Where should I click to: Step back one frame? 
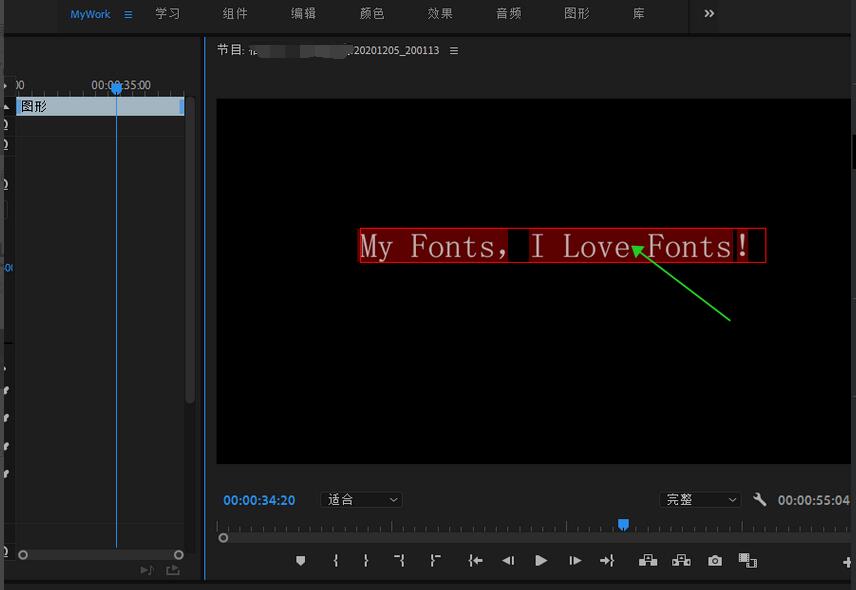tap(508, 561)
